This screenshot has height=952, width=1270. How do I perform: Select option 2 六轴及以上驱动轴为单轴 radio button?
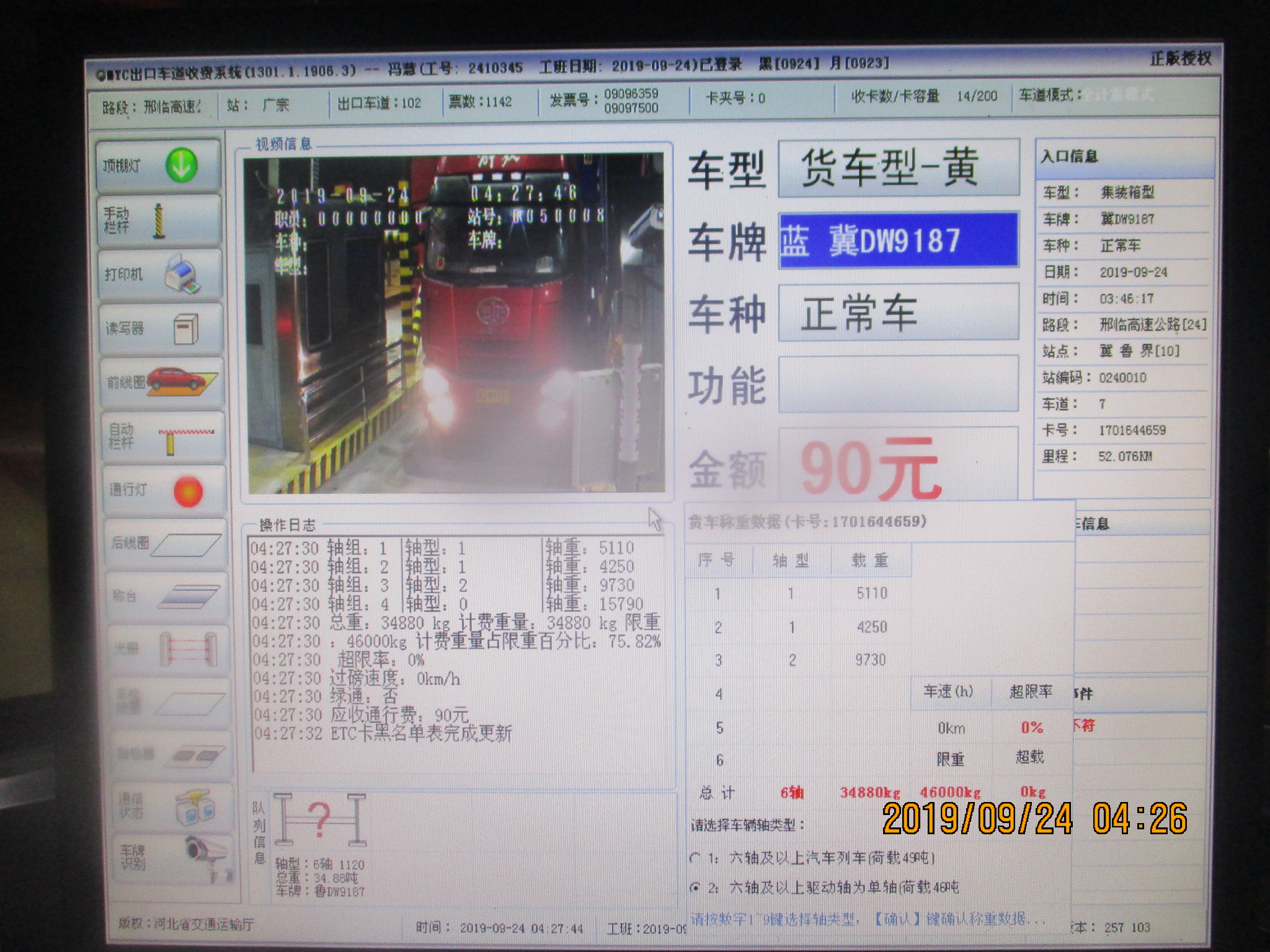(695, 888)
